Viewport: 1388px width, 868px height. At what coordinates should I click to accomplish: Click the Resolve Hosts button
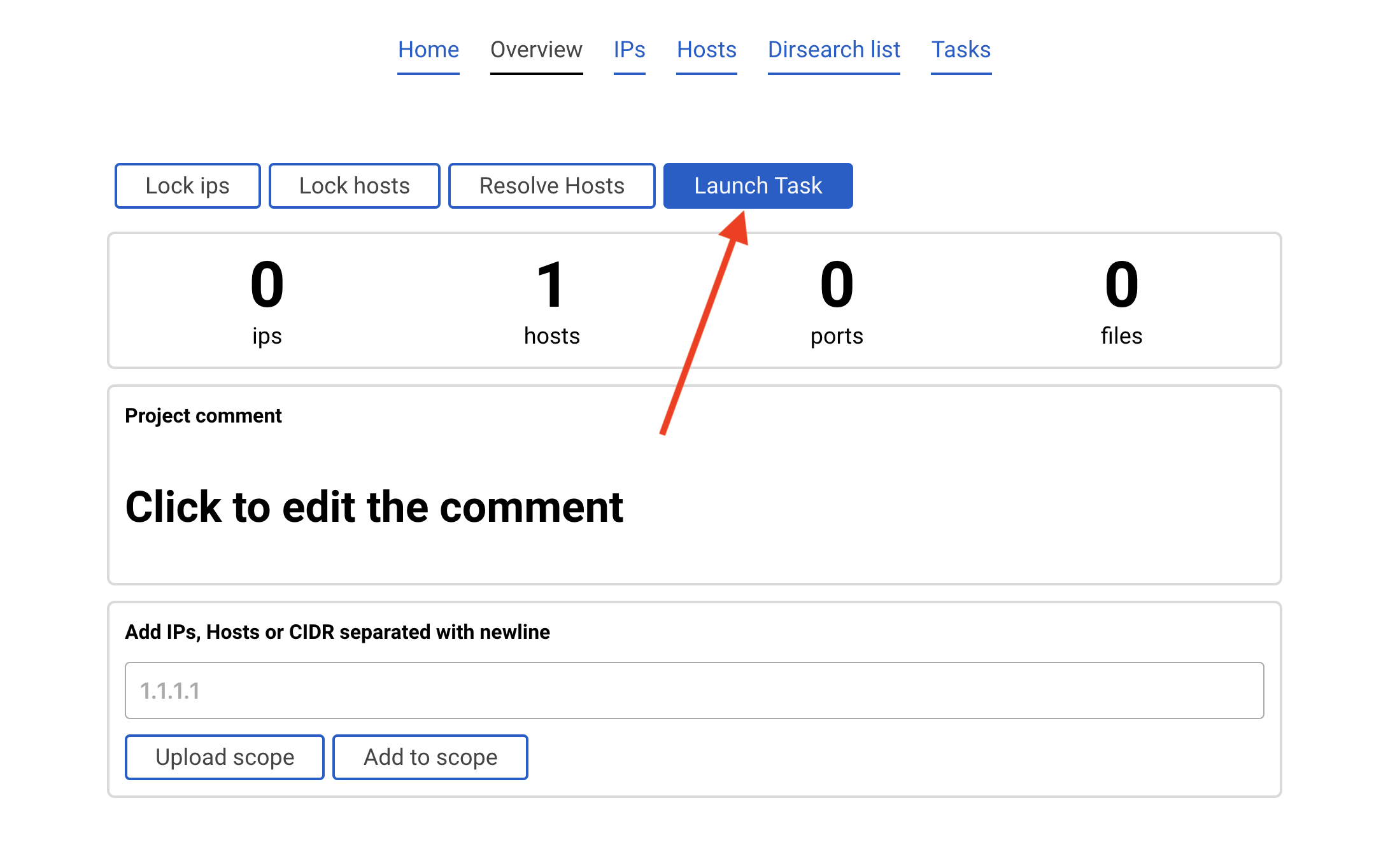tap(551, 186)
